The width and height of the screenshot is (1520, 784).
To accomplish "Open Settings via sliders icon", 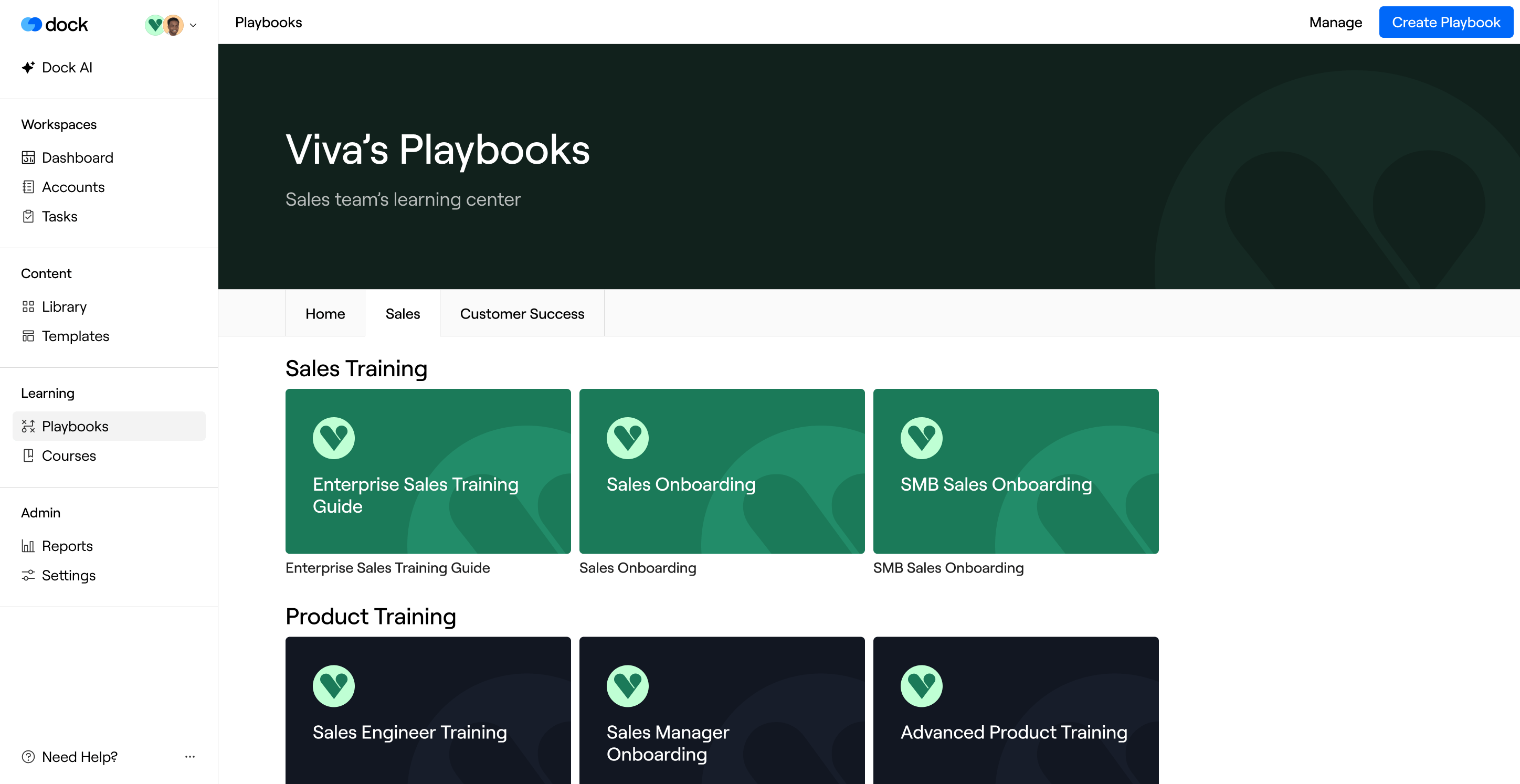I will pos(28,575).
